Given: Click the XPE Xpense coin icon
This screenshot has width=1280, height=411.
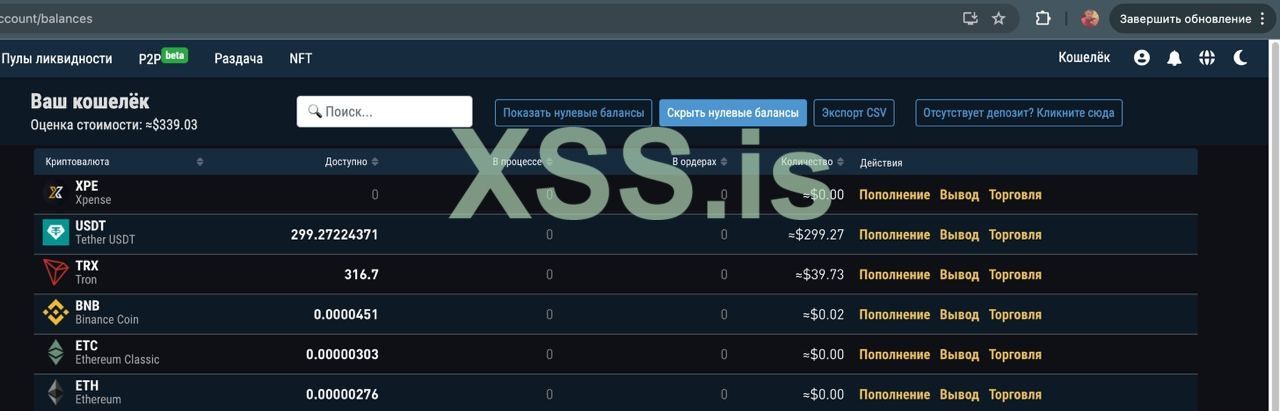Looking at the screenshot, I should point(56,193).
